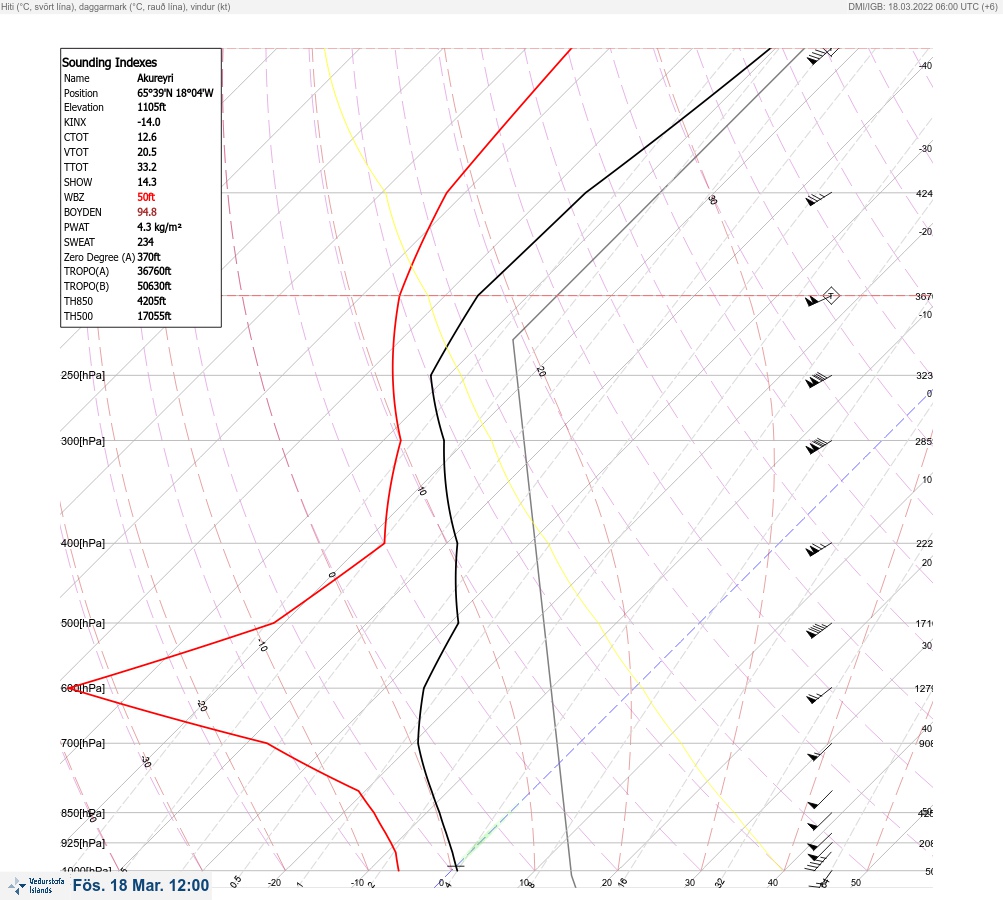Click the wind barb at 300 hPa
Viewport: 1003px width, 900px height.
818,446
